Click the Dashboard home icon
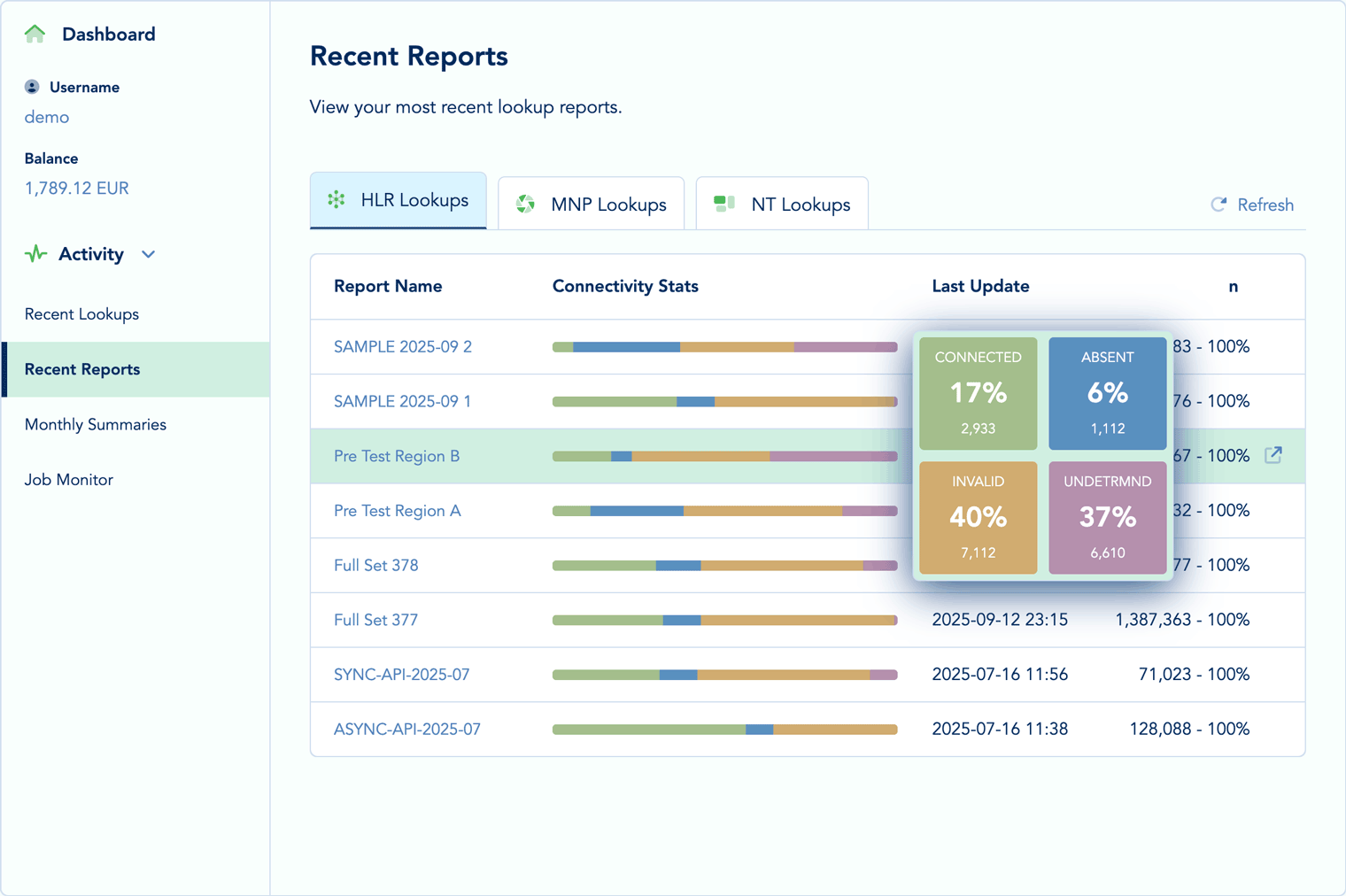1346x896 pixels. click(35, 33)
